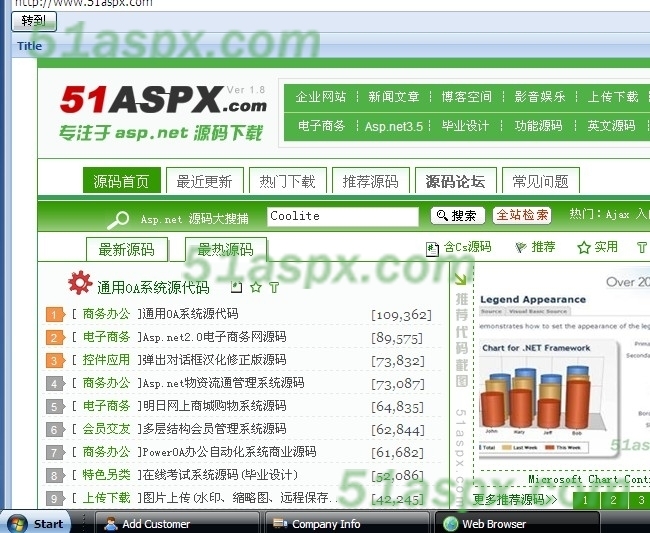The width and height of the screenshot is (650, 533).
Task: Select the 源码首页 navigation tab
Action: [121, 181]
